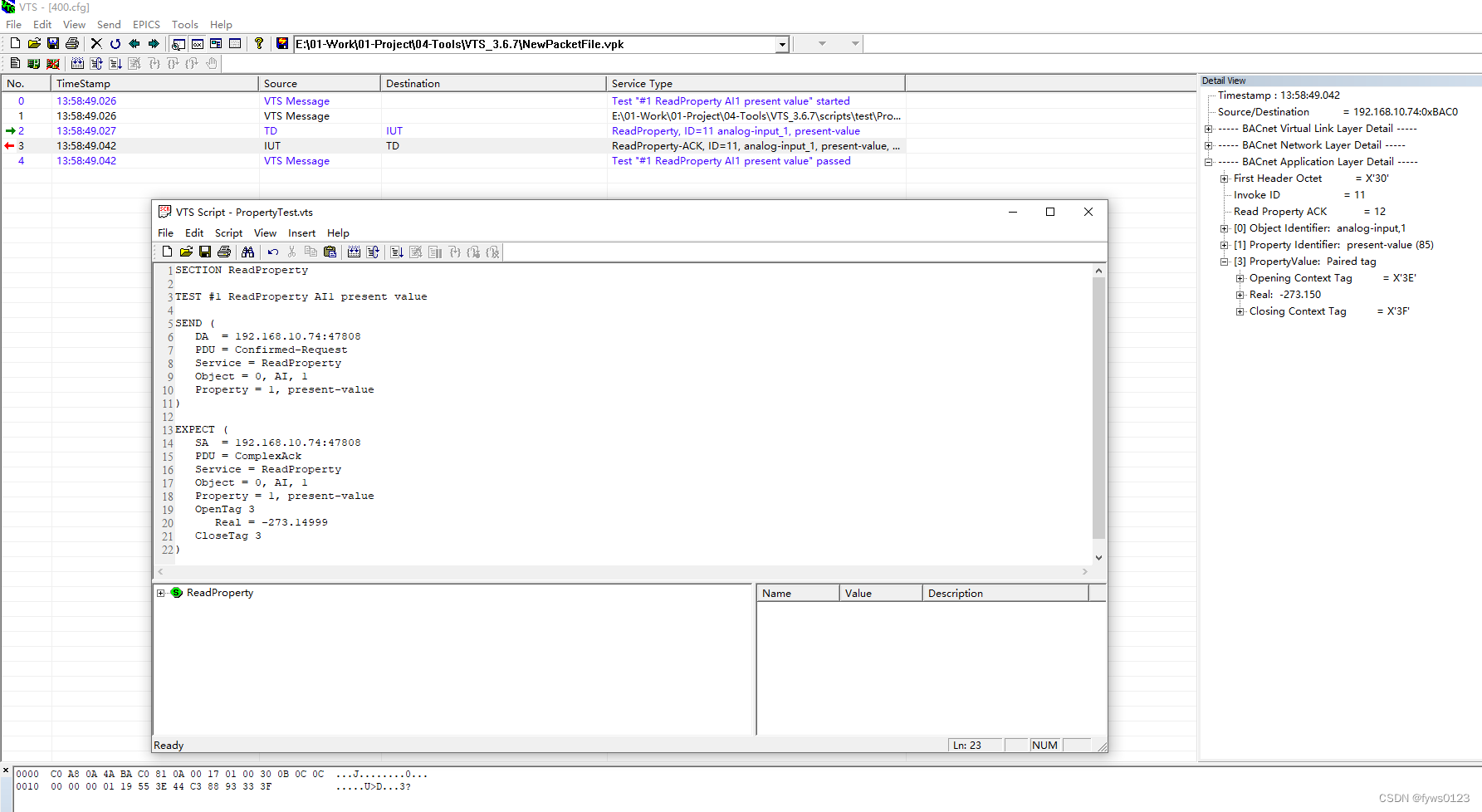Click the teal next packet arrow icon

click(x=154, y=43)
